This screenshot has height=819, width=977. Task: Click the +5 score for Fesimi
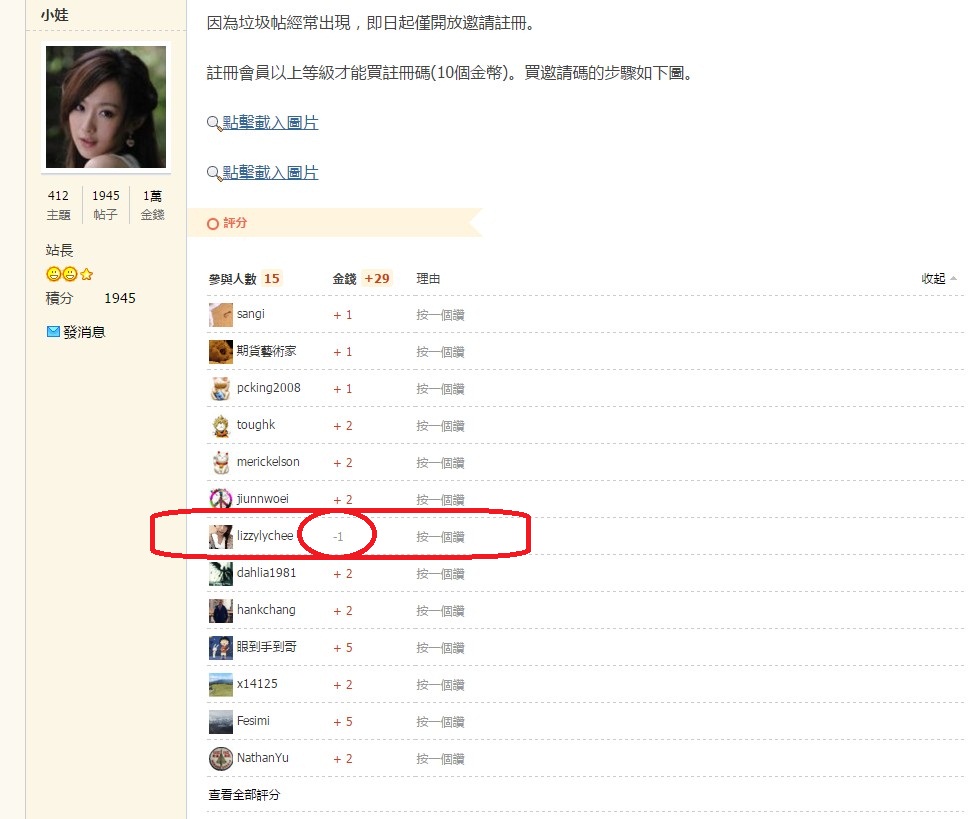click(343, 722)
